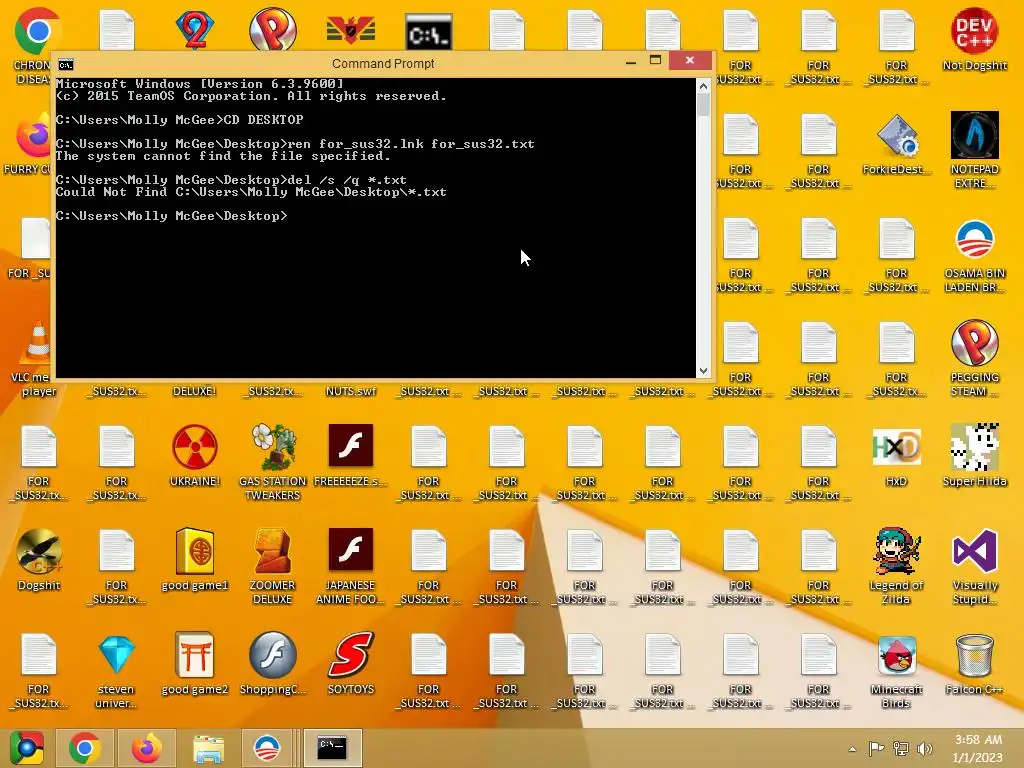Select the NUTS.swf file label

coord(351,391)
